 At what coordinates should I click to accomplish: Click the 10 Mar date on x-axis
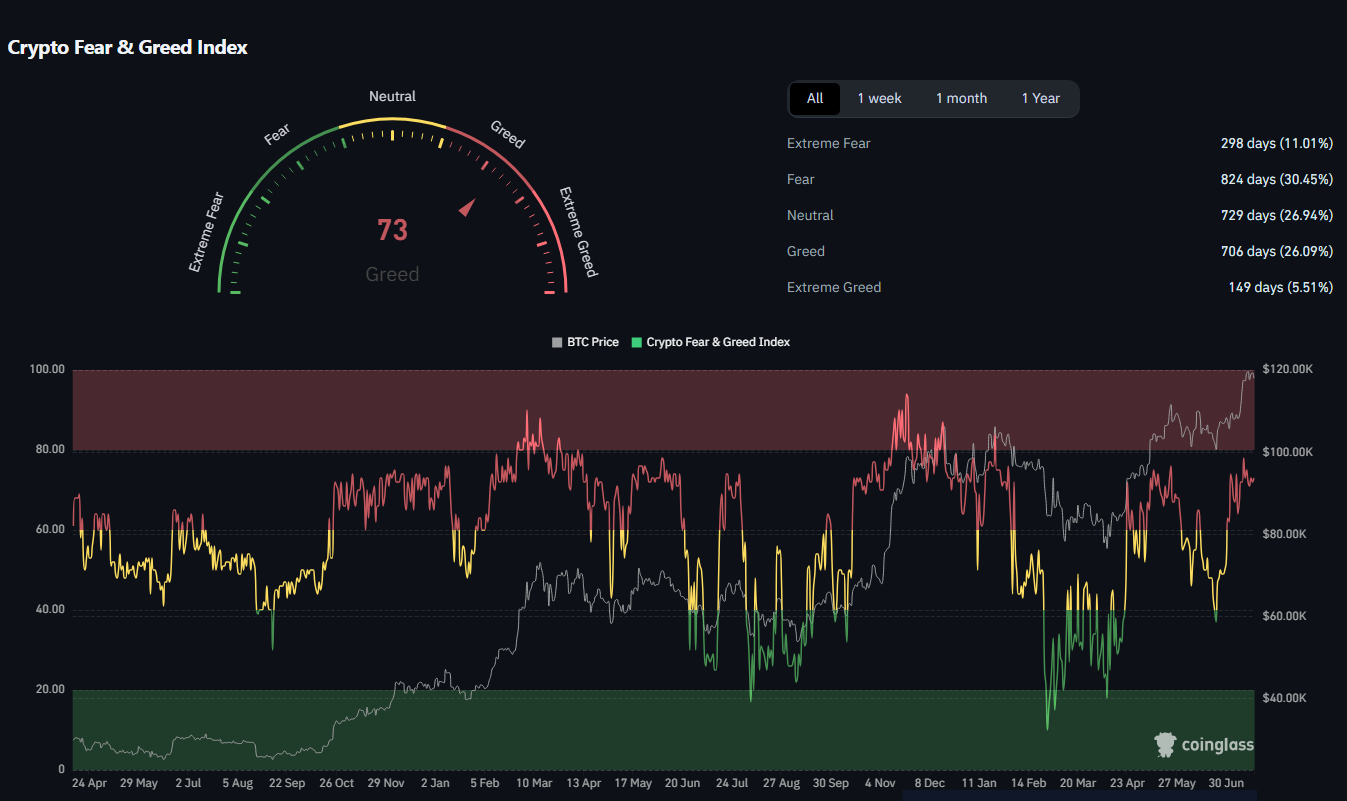tap(534, 783)
